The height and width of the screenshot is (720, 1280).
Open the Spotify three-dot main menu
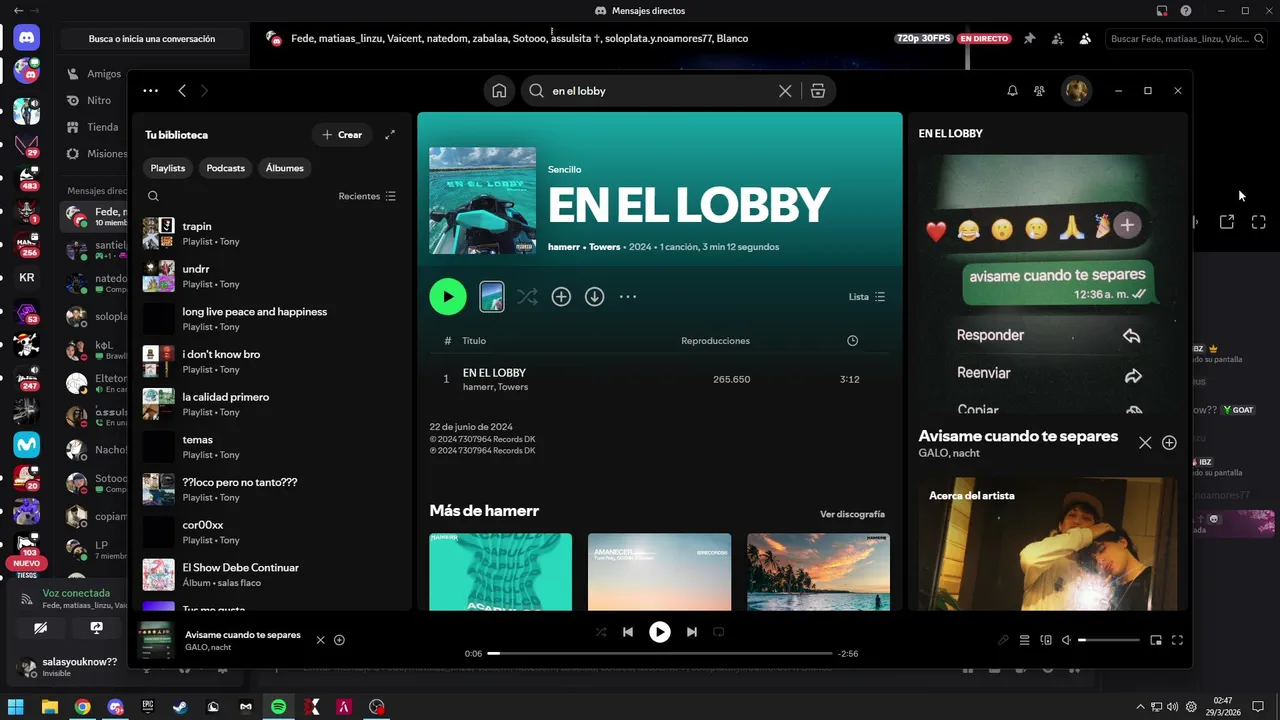tap(150, 91)
